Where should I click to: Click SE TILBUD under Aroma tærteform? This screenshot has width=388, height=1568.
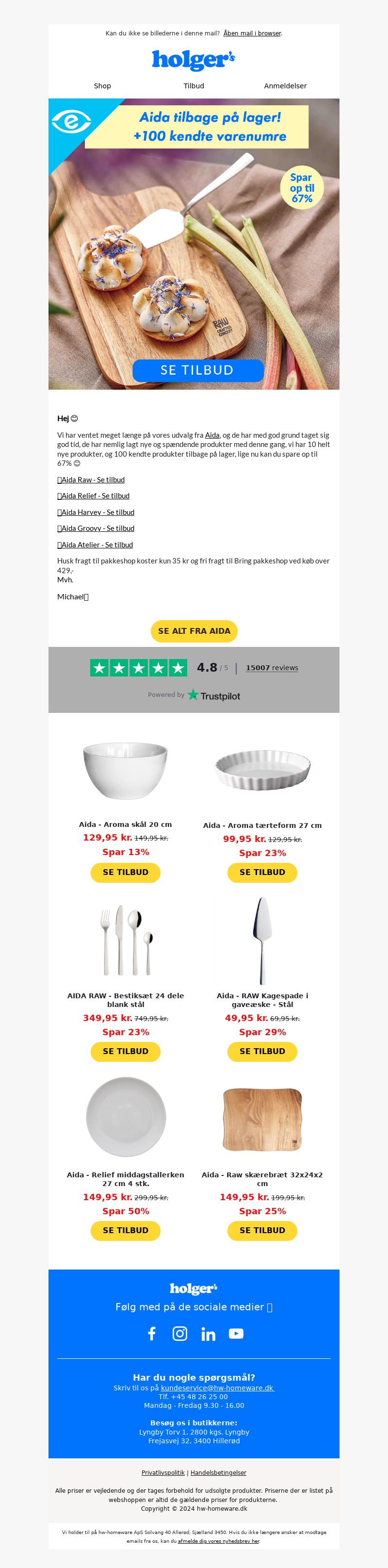(262, 872)
